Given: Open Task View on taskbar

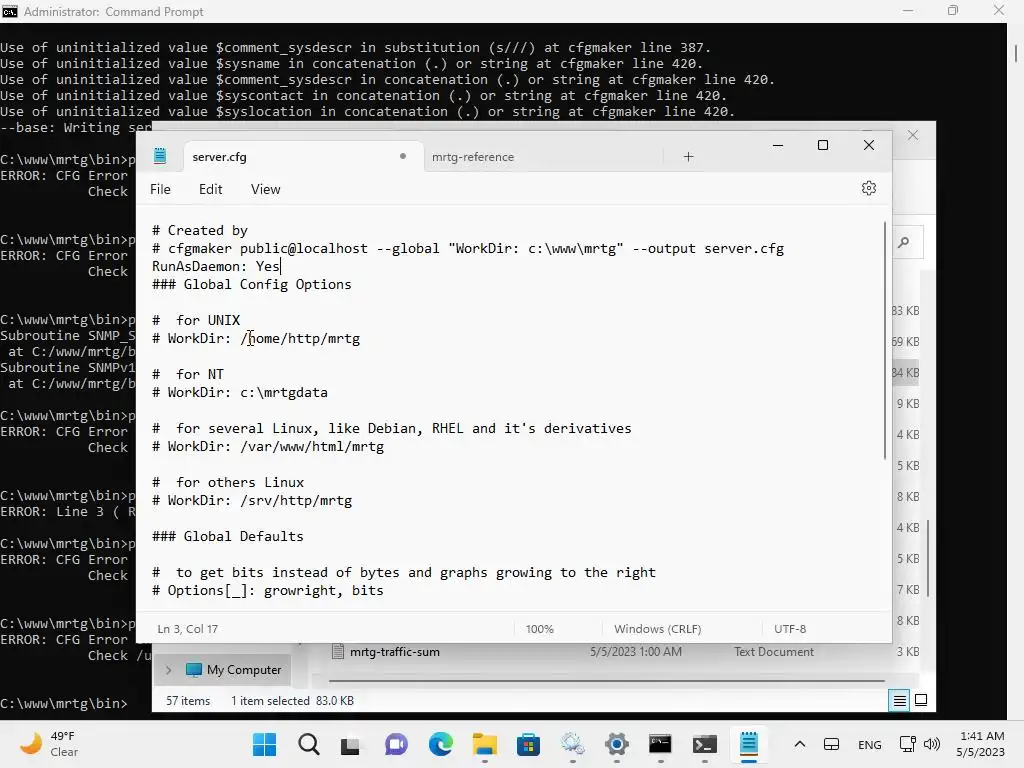Looking at the screenshot, I should point(350,744).
